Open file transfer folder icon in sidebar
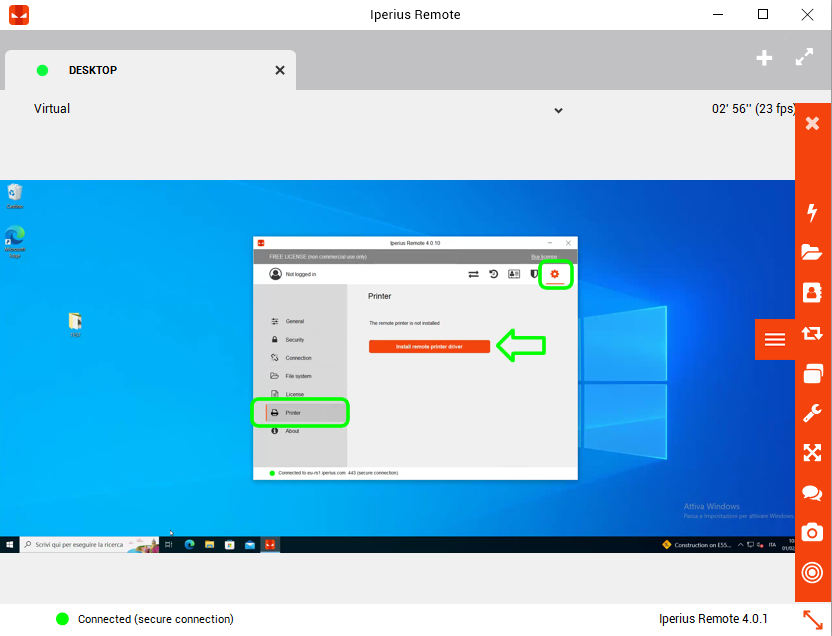 click(x=812, y=252)
